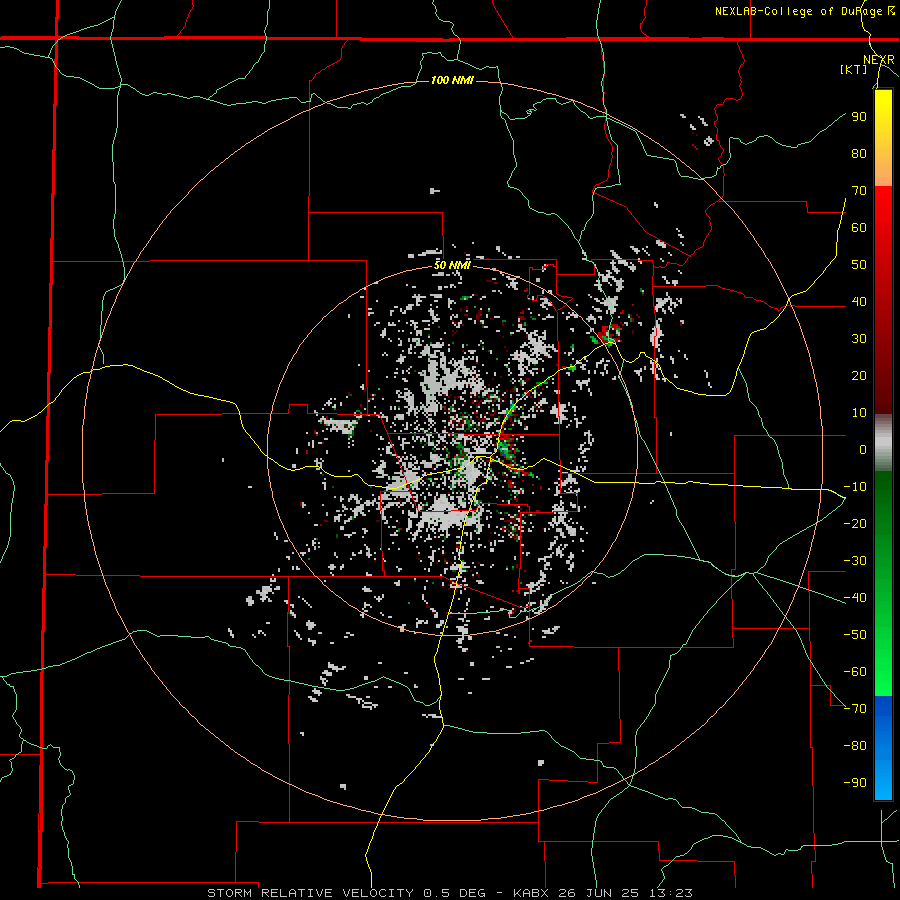
Task: Click the -90 value on the velocity scale
Action: (855, 783)
